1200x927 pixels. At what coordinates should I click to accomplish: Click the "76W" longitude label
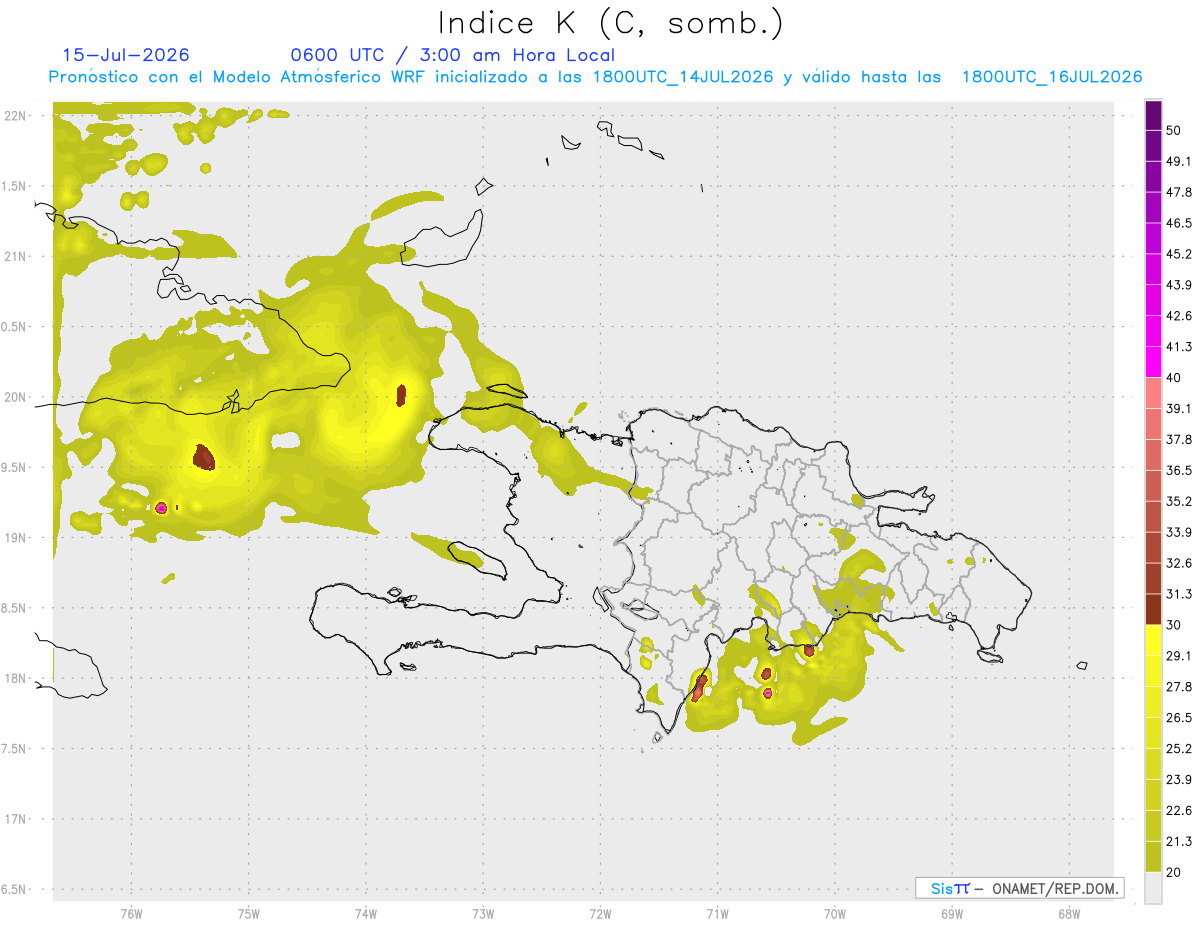131,913
